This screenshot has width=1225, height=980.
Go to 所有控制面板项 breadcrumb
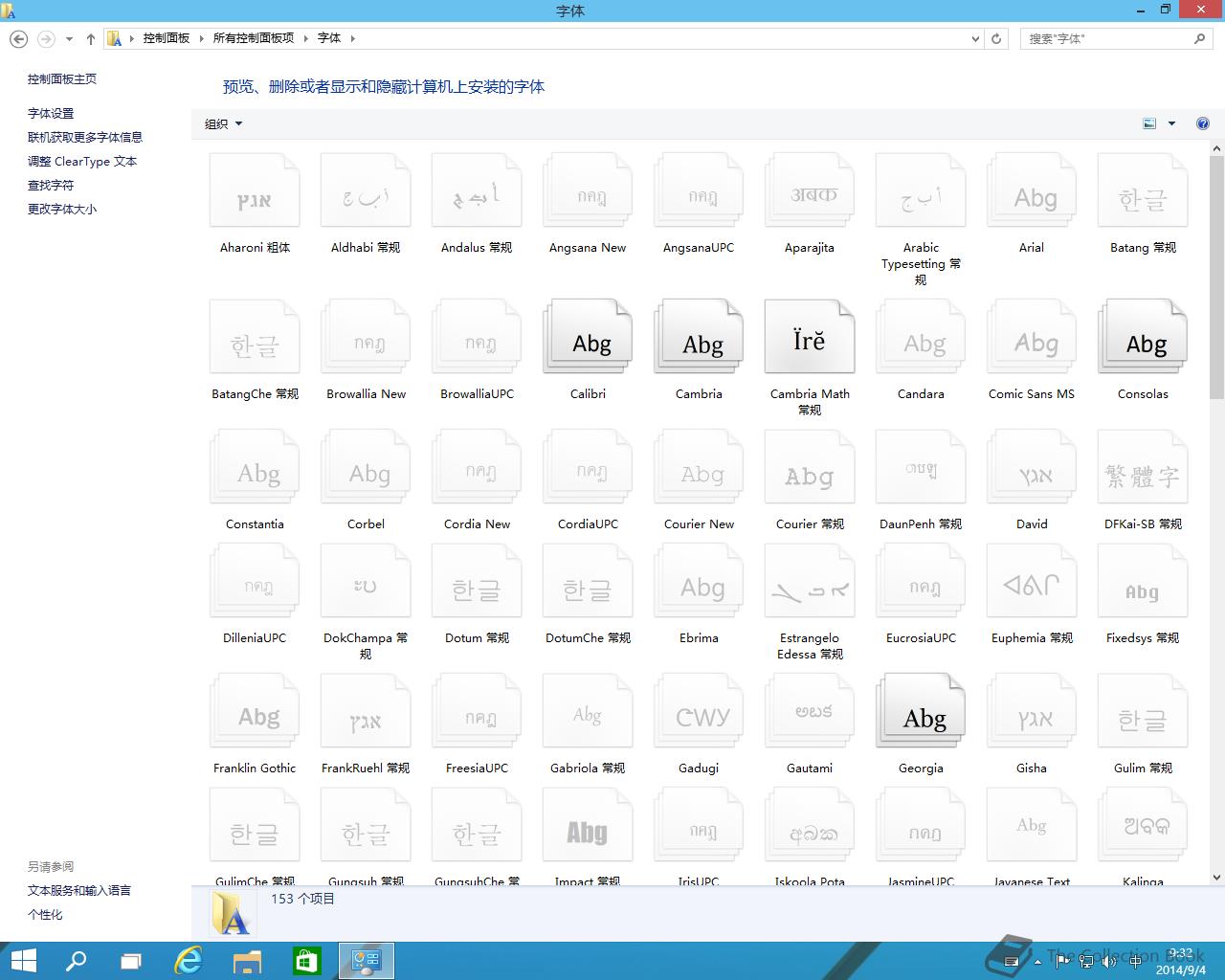(254, 38)
